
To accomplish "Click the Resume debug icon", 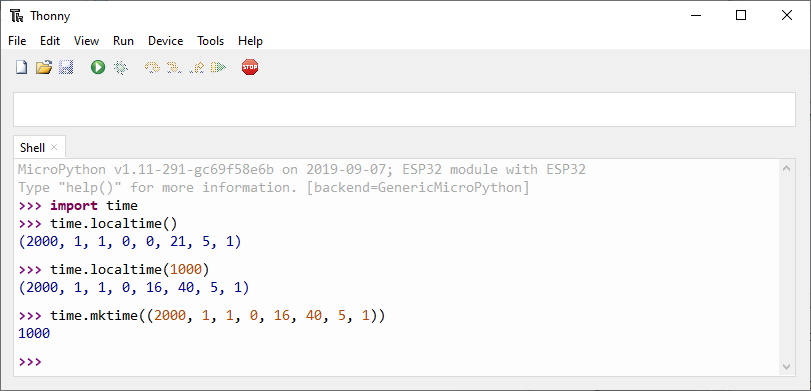I will tap(219, 67).
